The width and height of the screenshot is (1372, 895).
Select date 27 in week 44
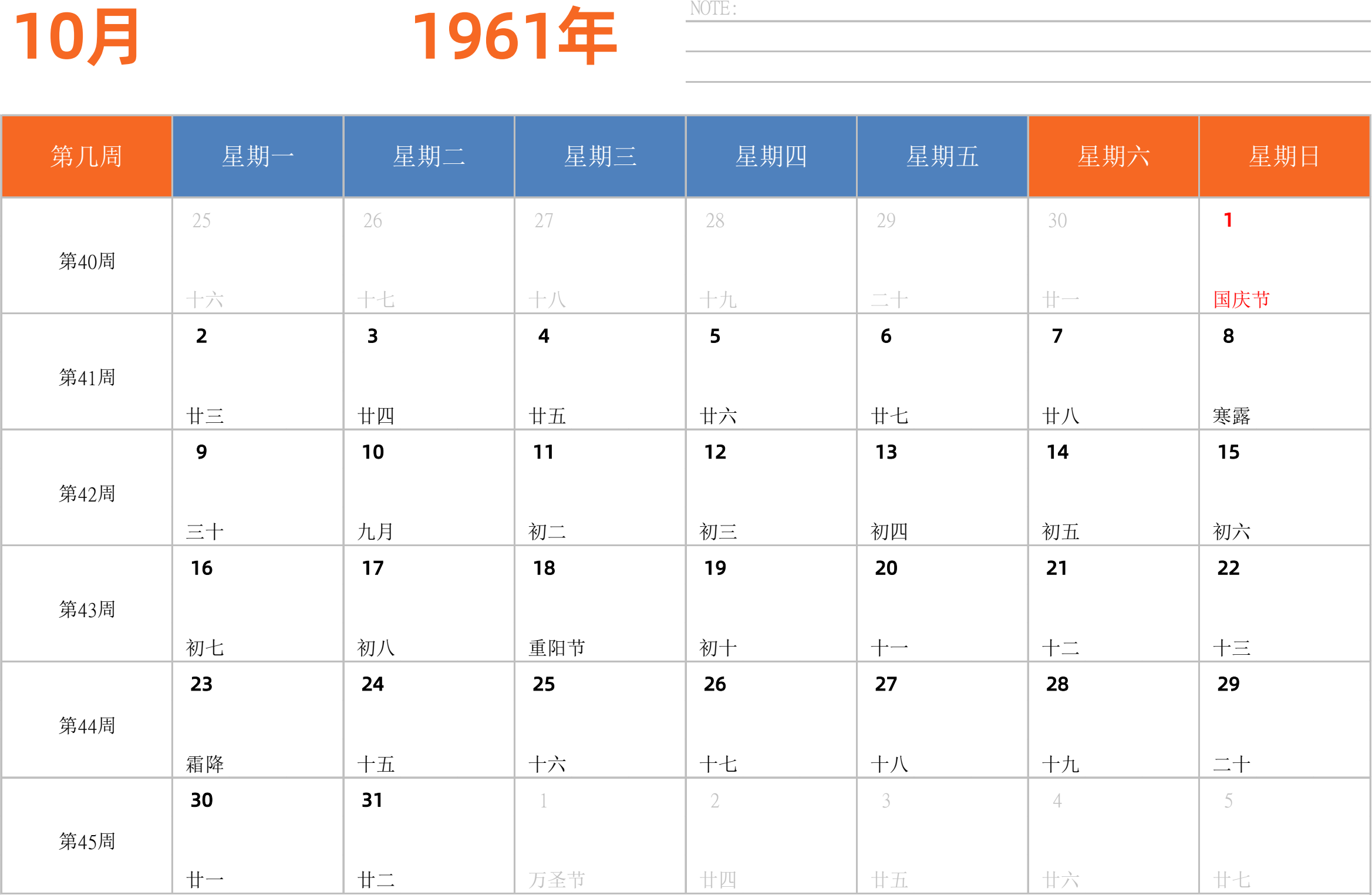pos(886,684)
